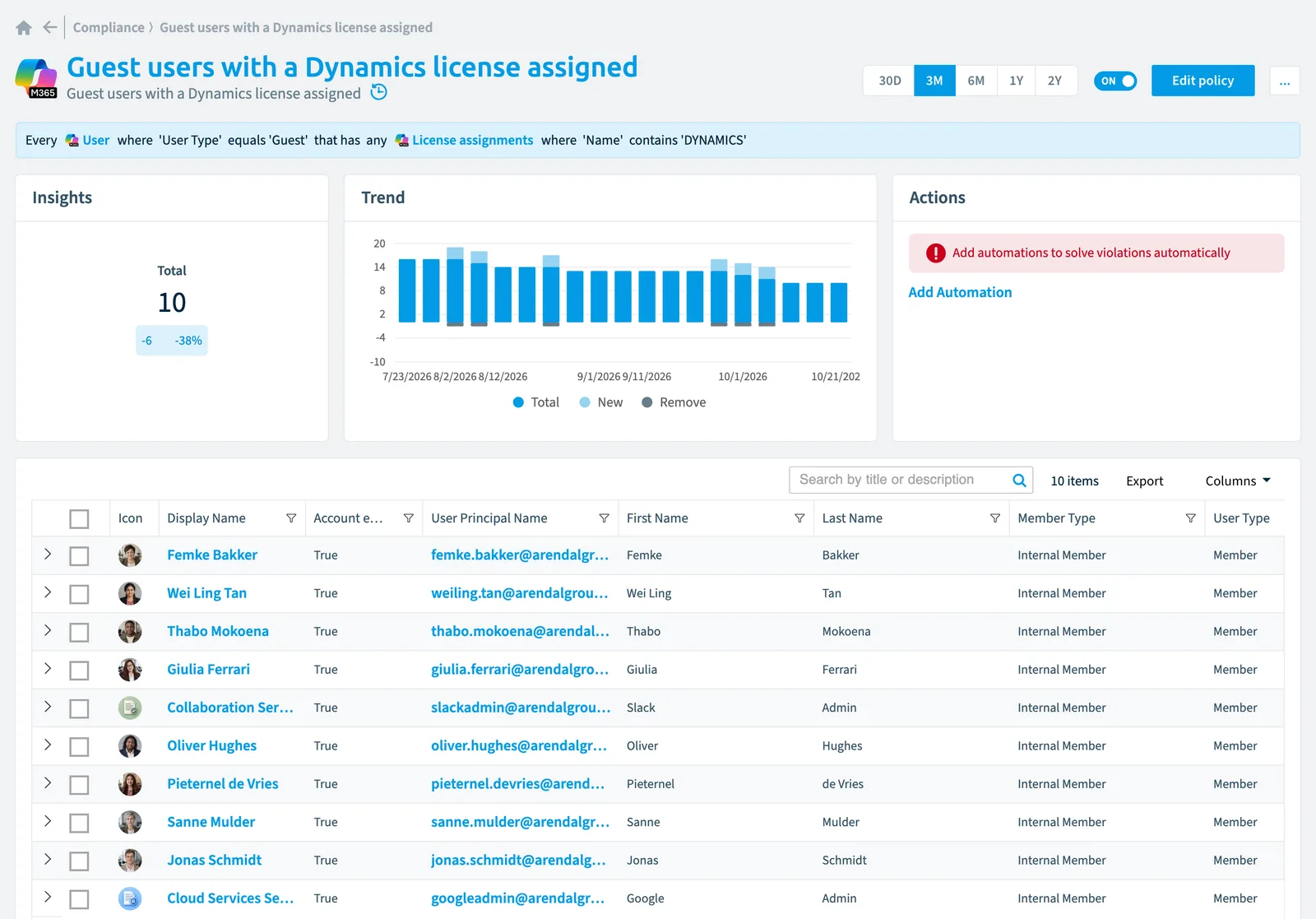Check the Giulia Ferrari row checkbox
Screen dimensions: 1316x919
point(79,671)
